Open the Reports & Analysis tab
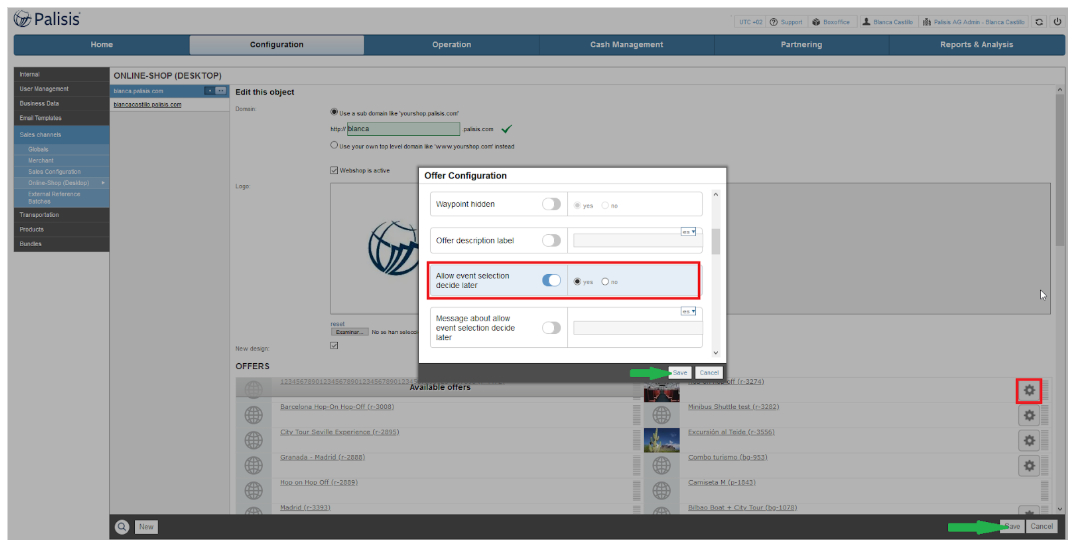1073x547 pixels. point(977,44)
